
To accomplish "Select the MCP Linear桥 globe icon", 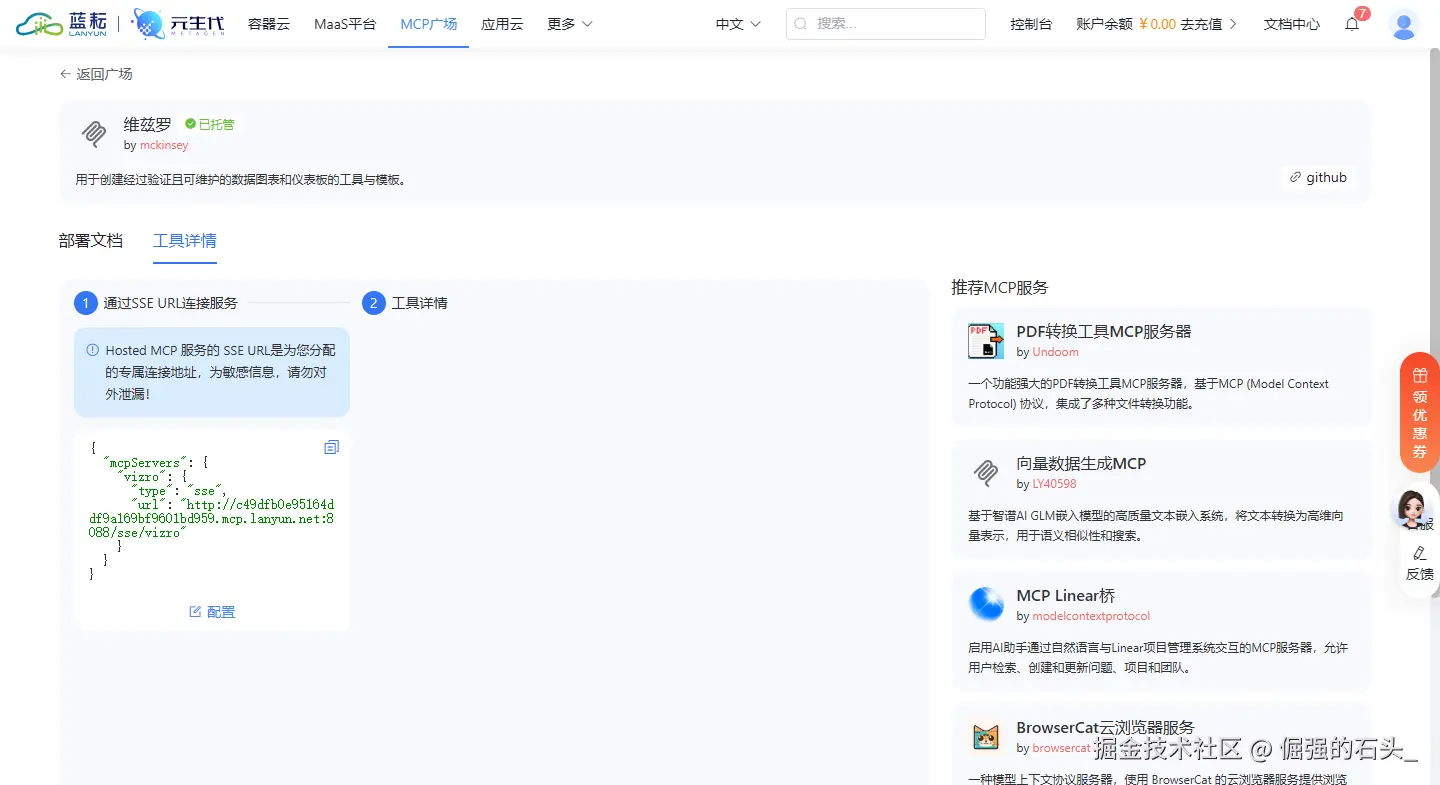I will pos(985,605).
